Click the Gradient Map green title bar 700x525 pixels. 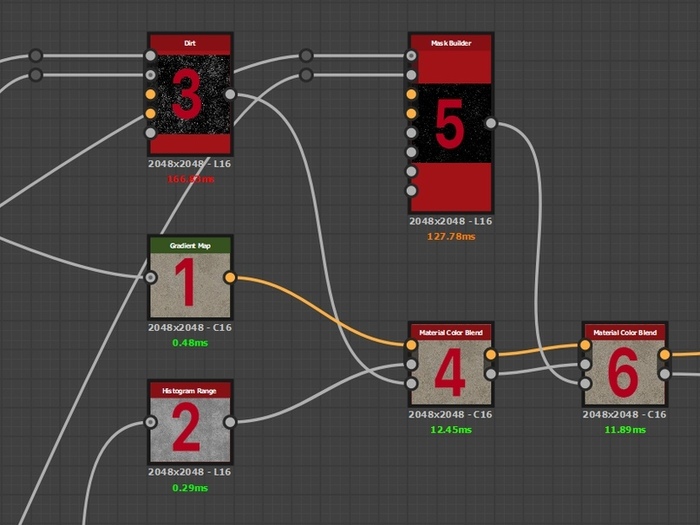[189, 243]
